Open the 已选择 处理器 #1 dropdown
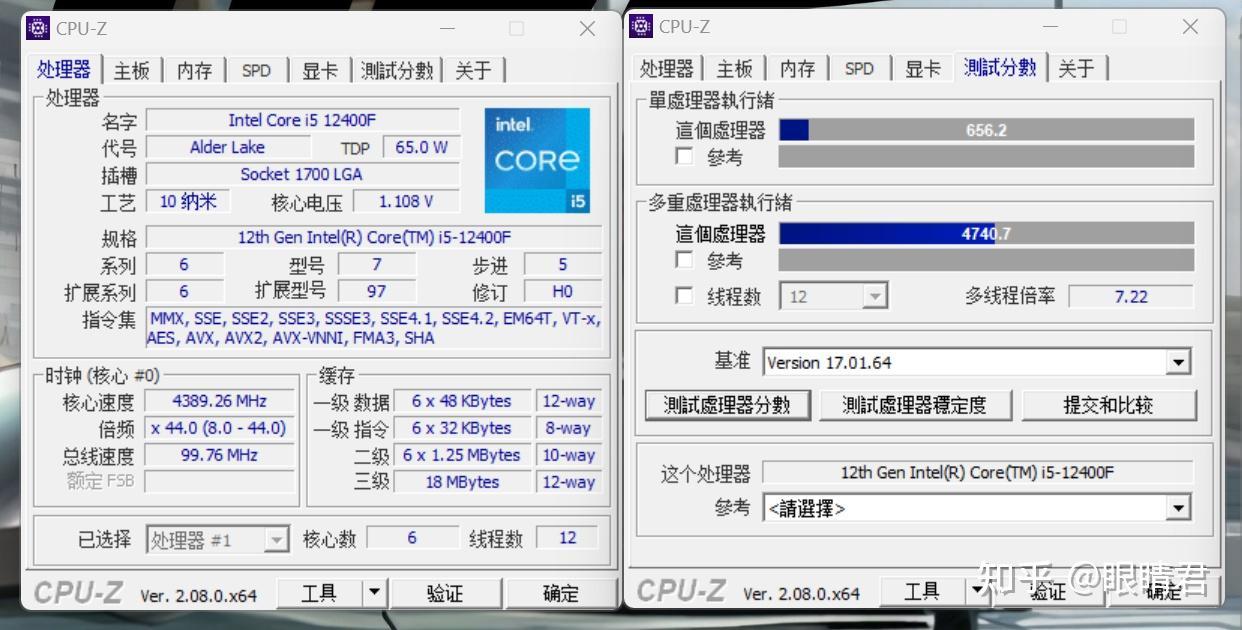The width and height of the screenshot is (1242, 630). pyautogui.click(x=218, y=540)
